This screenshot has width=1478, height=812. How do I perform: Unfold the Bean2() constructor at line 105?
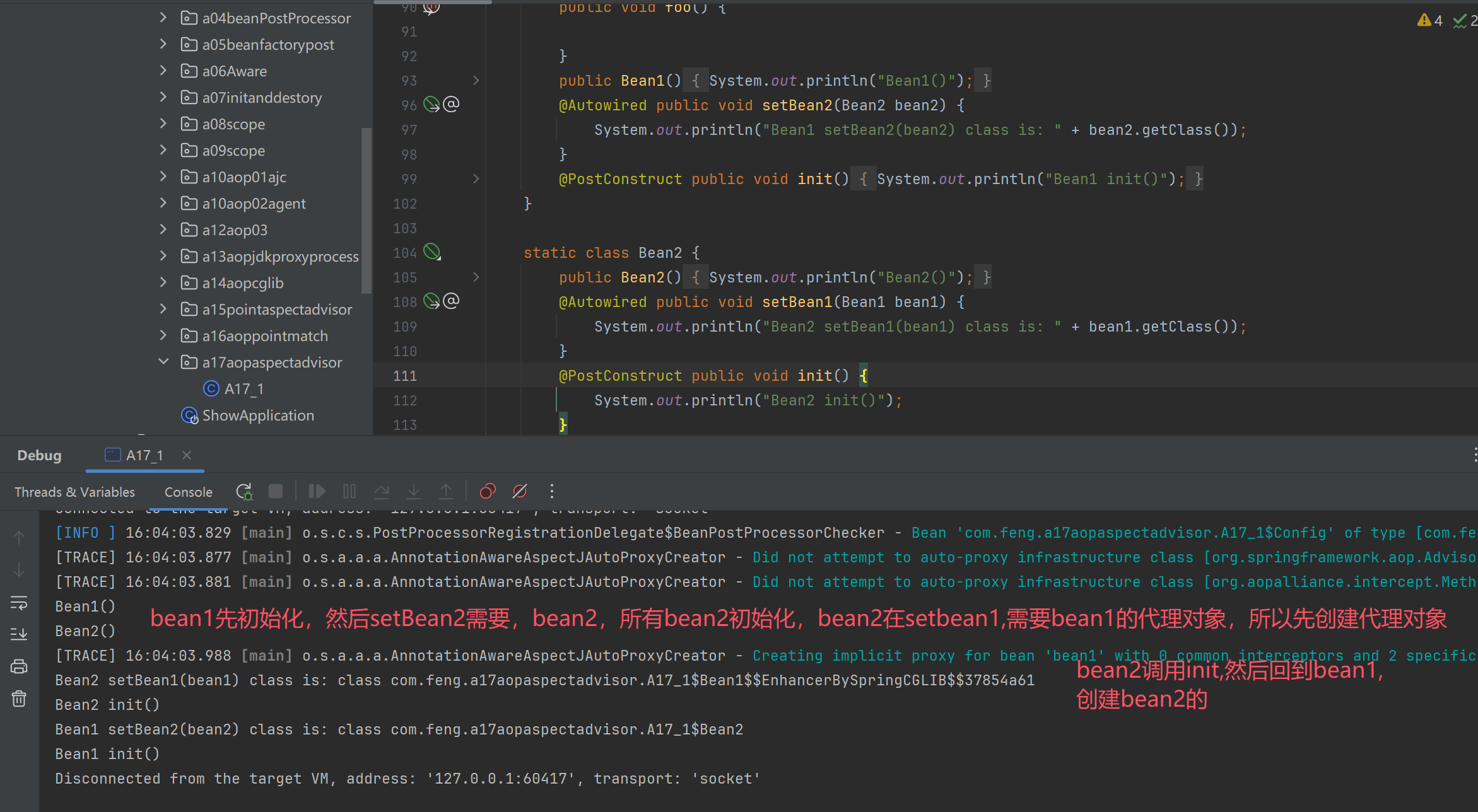click(x=476, y=277)
